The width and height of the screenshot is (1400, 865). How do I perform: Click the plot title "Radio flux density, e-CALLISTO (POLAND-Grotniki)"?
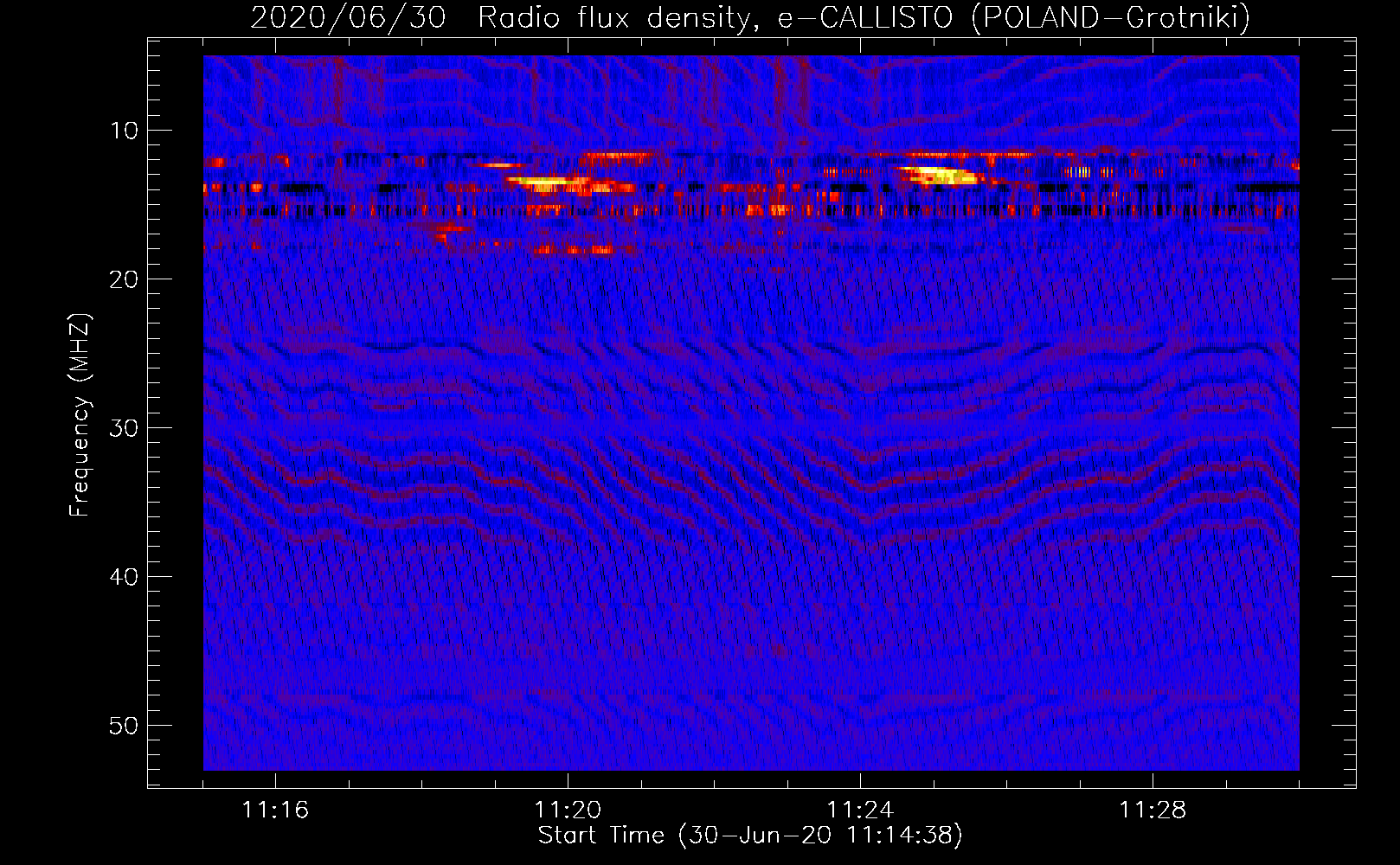[864, 17]
